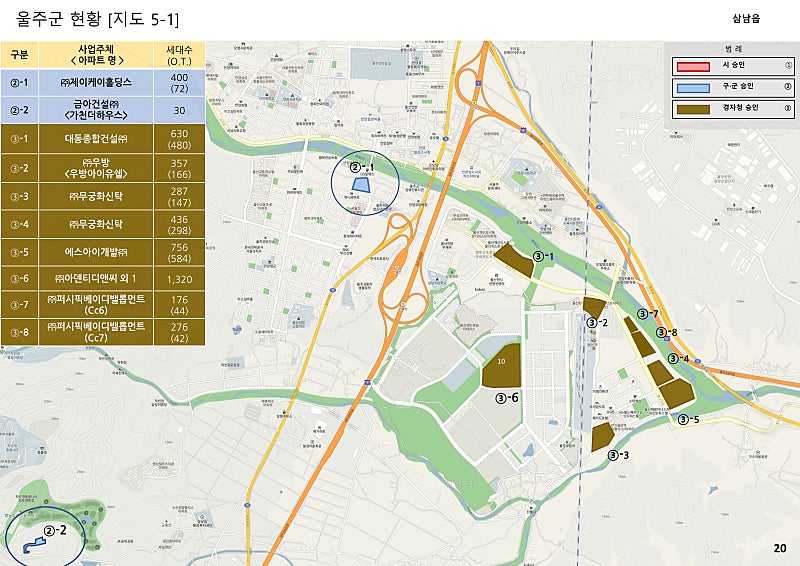
Task: Click the 범 례 legend heading
Action: coord(733,48)
